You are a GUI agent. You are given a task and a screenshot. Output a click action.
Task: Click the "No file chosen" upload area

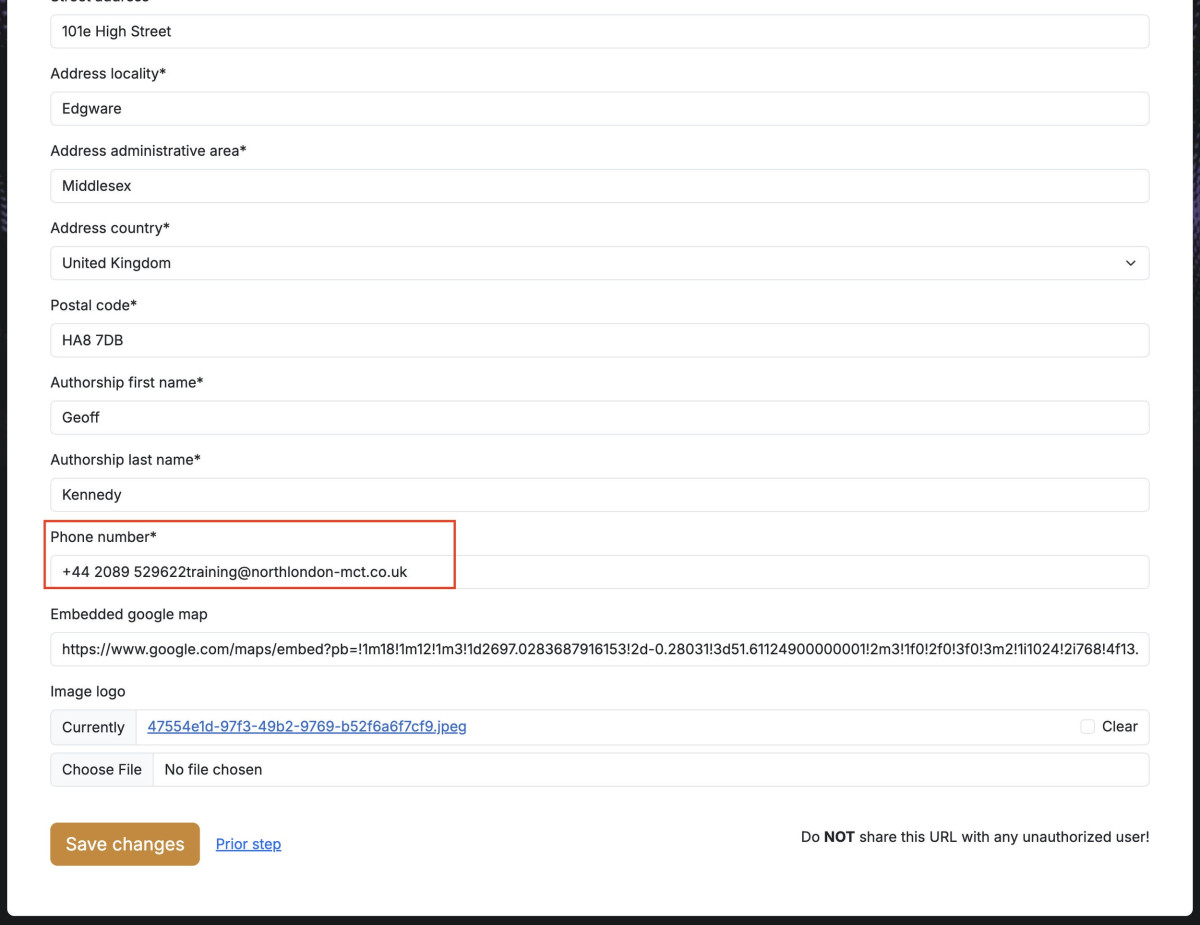click(213, 770)
